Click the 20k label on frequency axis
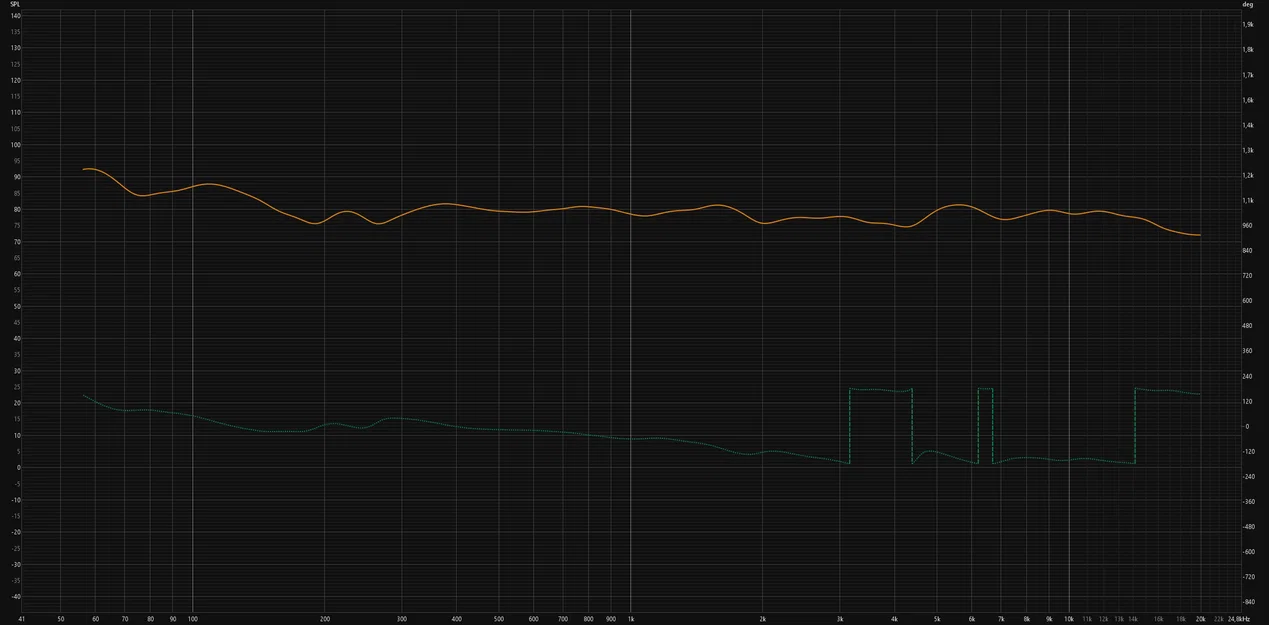The image size is (1269, 625). pyautogui.click(x=1201, y=619)
